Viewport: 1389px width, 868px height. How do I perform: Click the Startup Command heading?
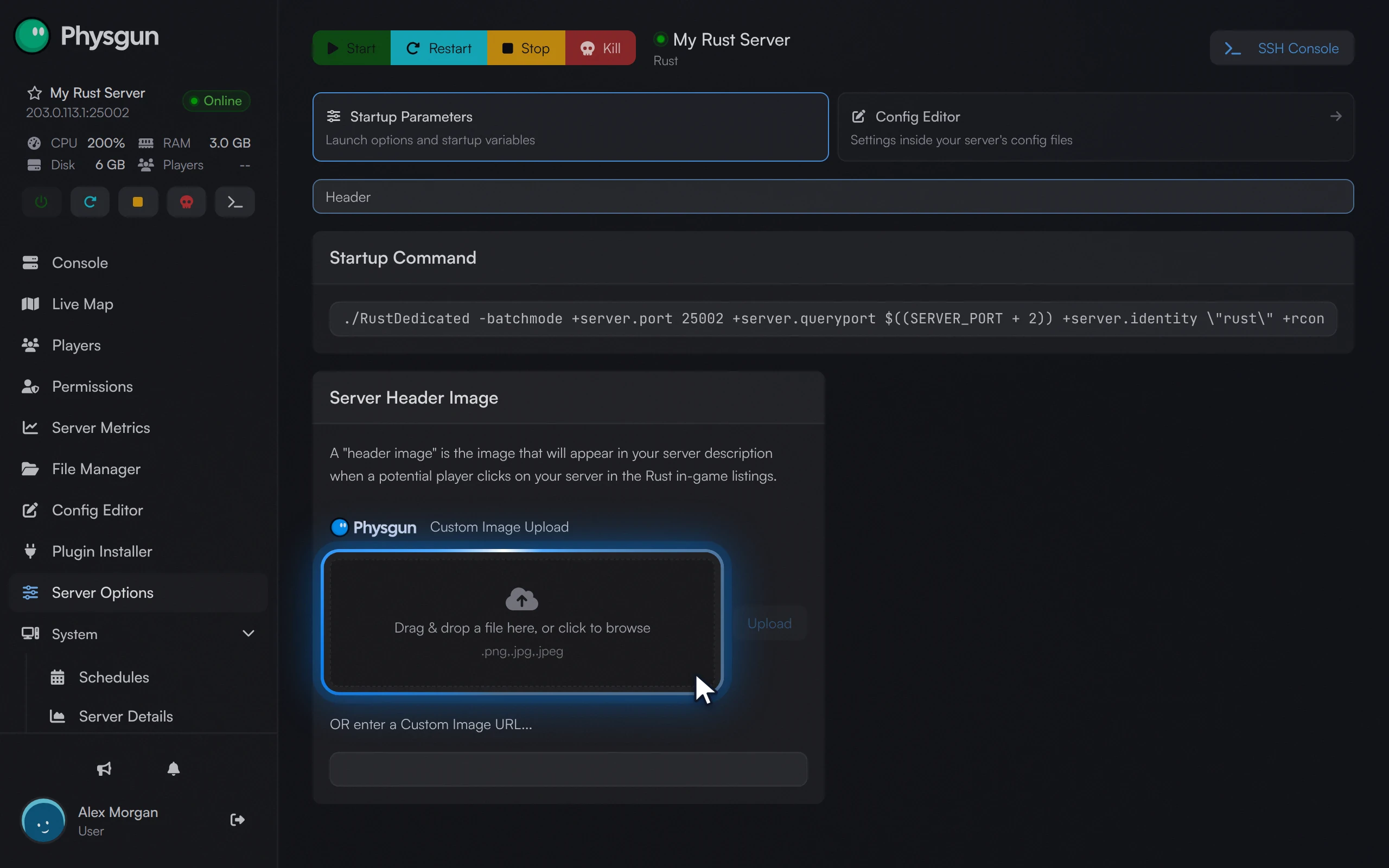click(x=403, y=258)
